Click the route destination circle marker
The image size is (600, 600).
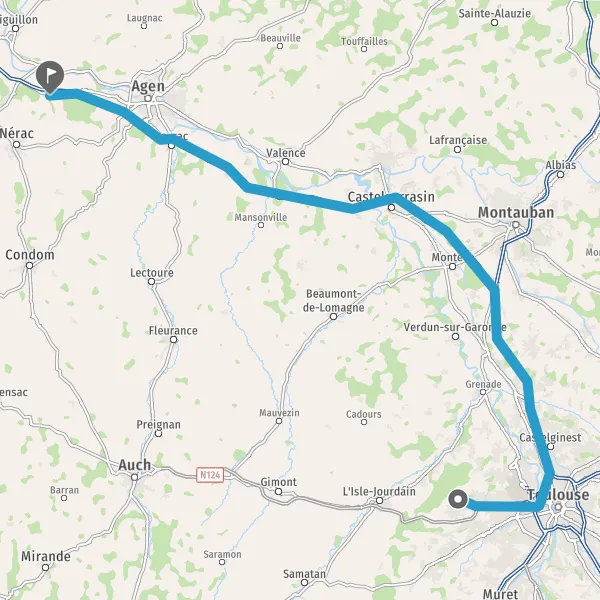458,499
